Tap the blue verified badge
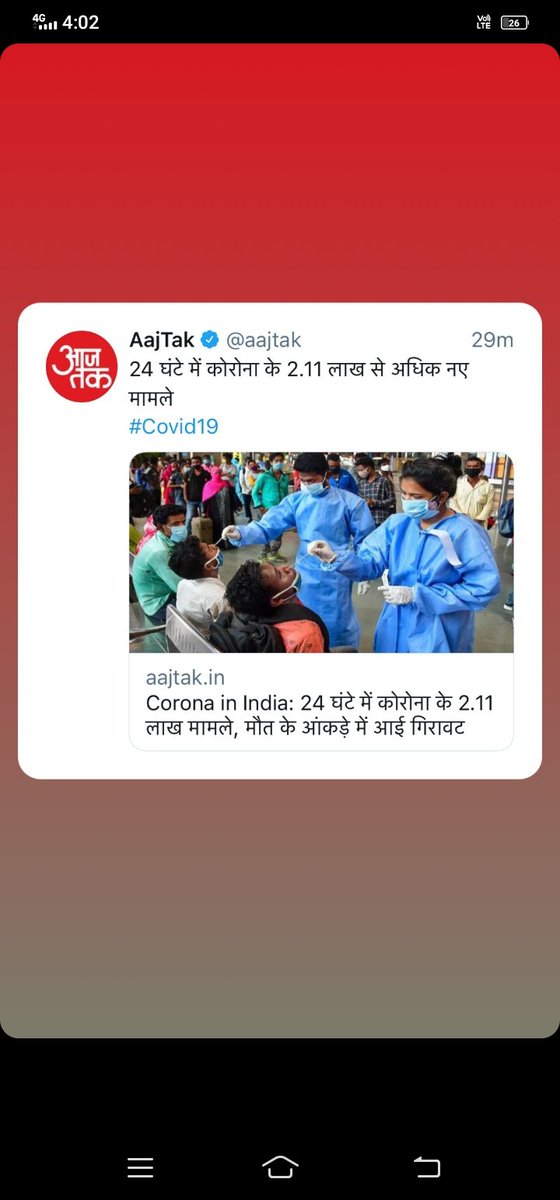The width and height of the screenshot is (560, 1200). [211, 340]
